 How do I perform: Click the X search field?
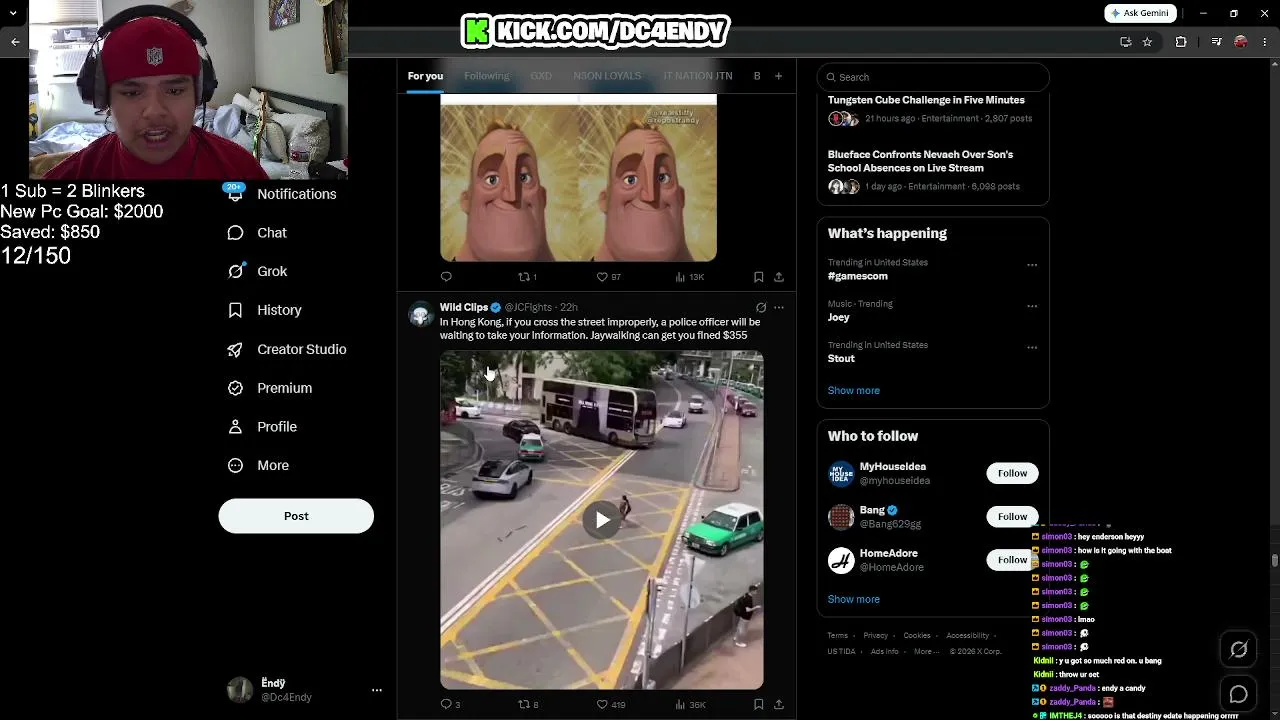point(933,77)
